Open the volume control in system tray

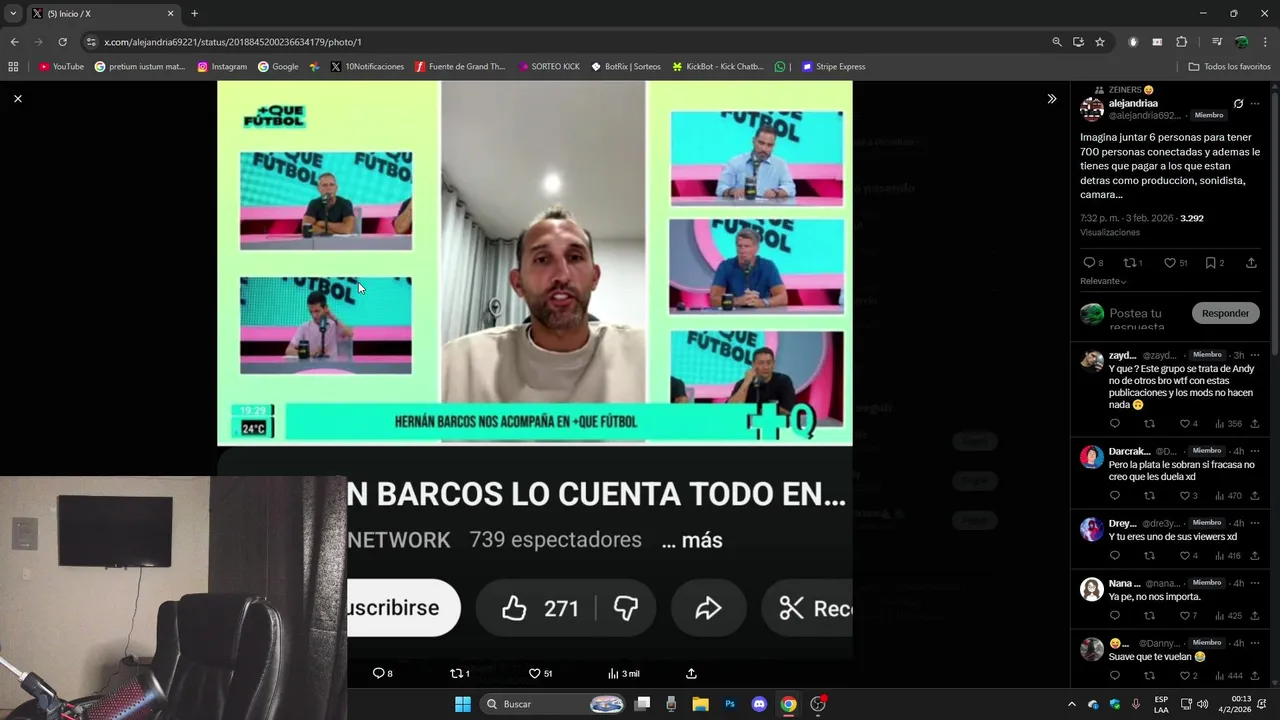(1202, 704)
